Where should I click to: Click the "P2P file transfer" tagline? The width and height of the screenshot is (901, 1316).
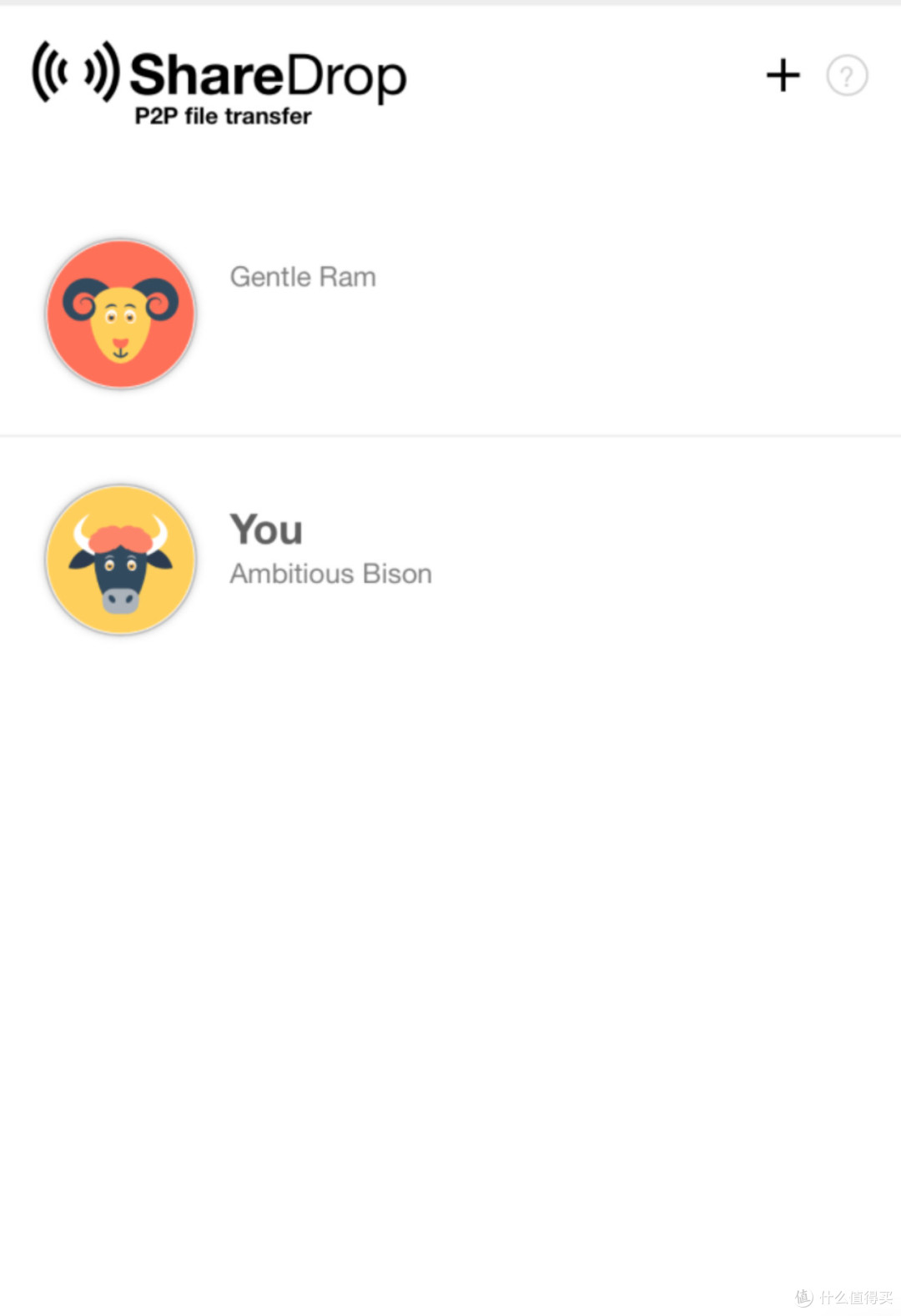pyautogui.click(x=223, y=116)
